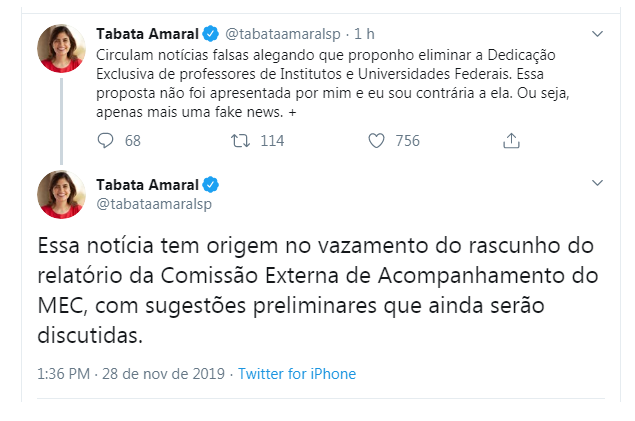Screen dimensions: 635x421
Task: Click @tabataamaralsp handle below second name
Action: [x=153, y=203]
